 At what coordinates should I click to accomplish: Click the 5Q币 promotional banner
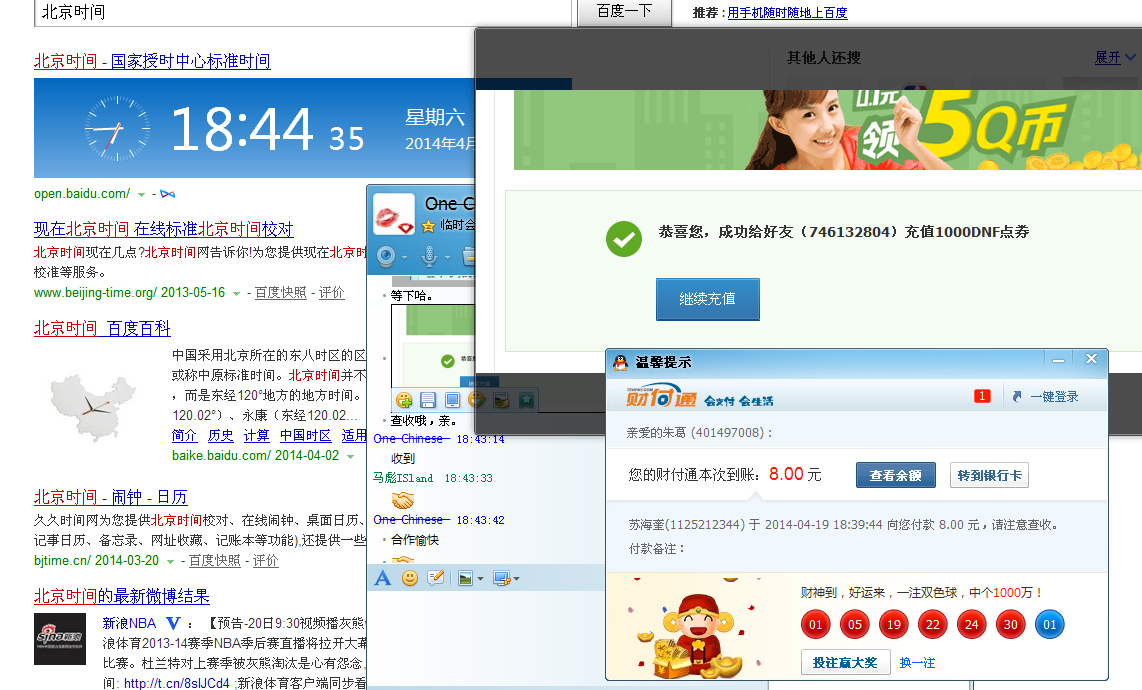(x=827, y=130)
